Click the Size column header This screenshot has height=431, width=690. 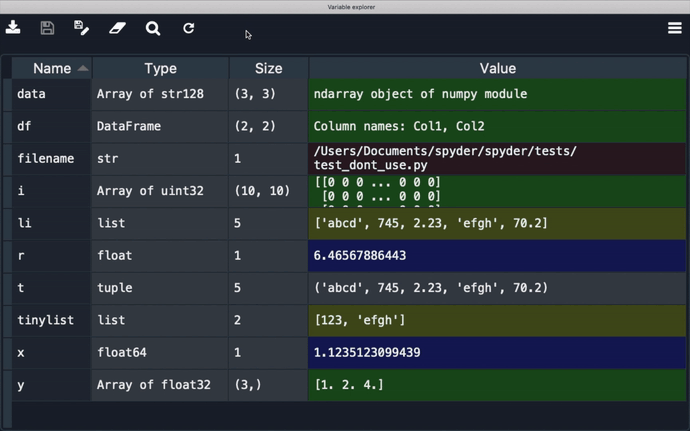click(x=268, y=69)
